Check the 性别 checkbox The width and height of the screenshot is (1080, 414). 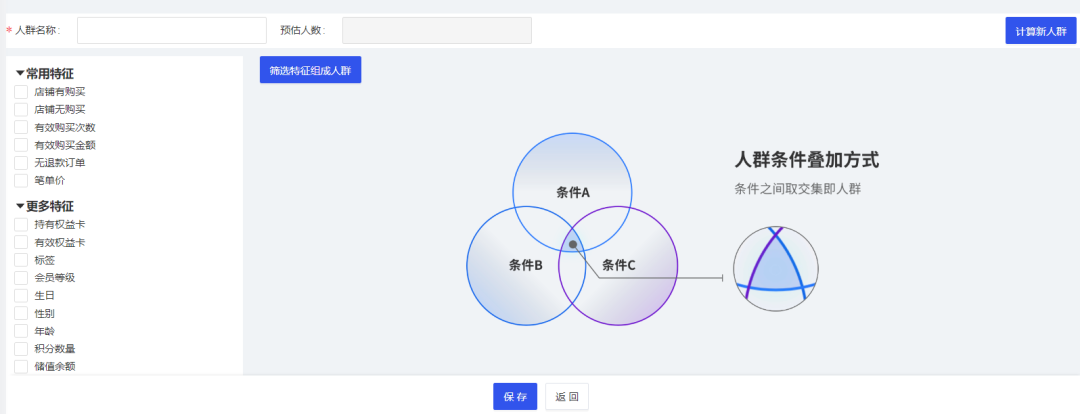21,313
